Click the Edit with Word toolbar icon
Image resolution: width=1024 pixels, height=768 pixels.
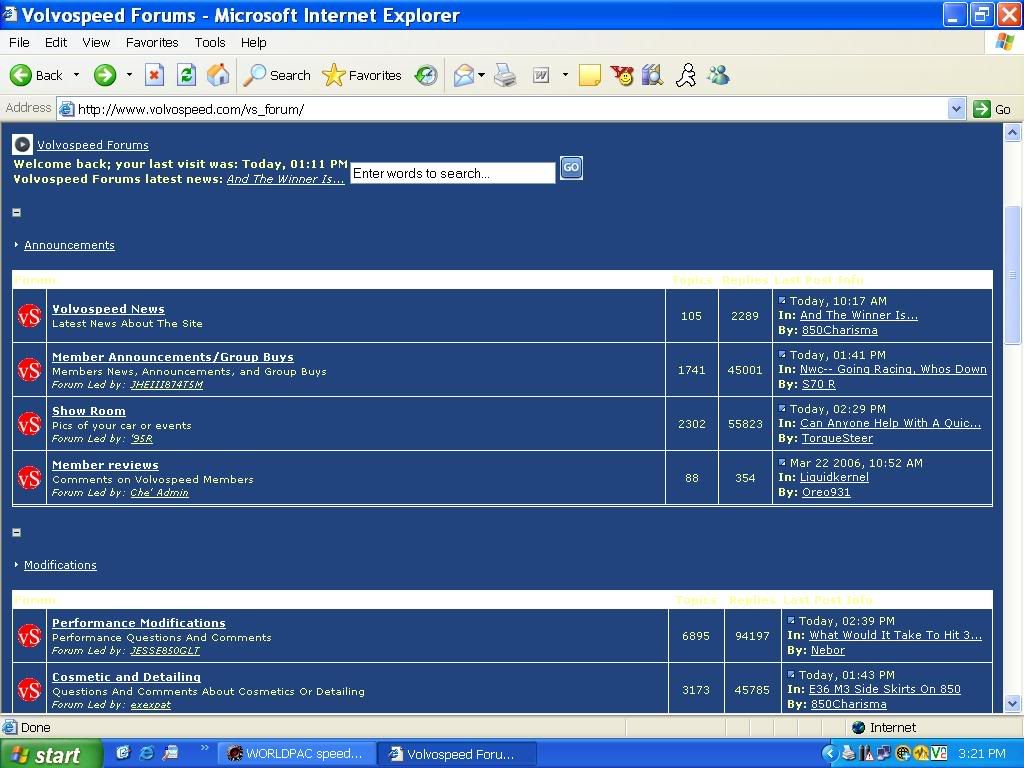(x=541, y=76)
